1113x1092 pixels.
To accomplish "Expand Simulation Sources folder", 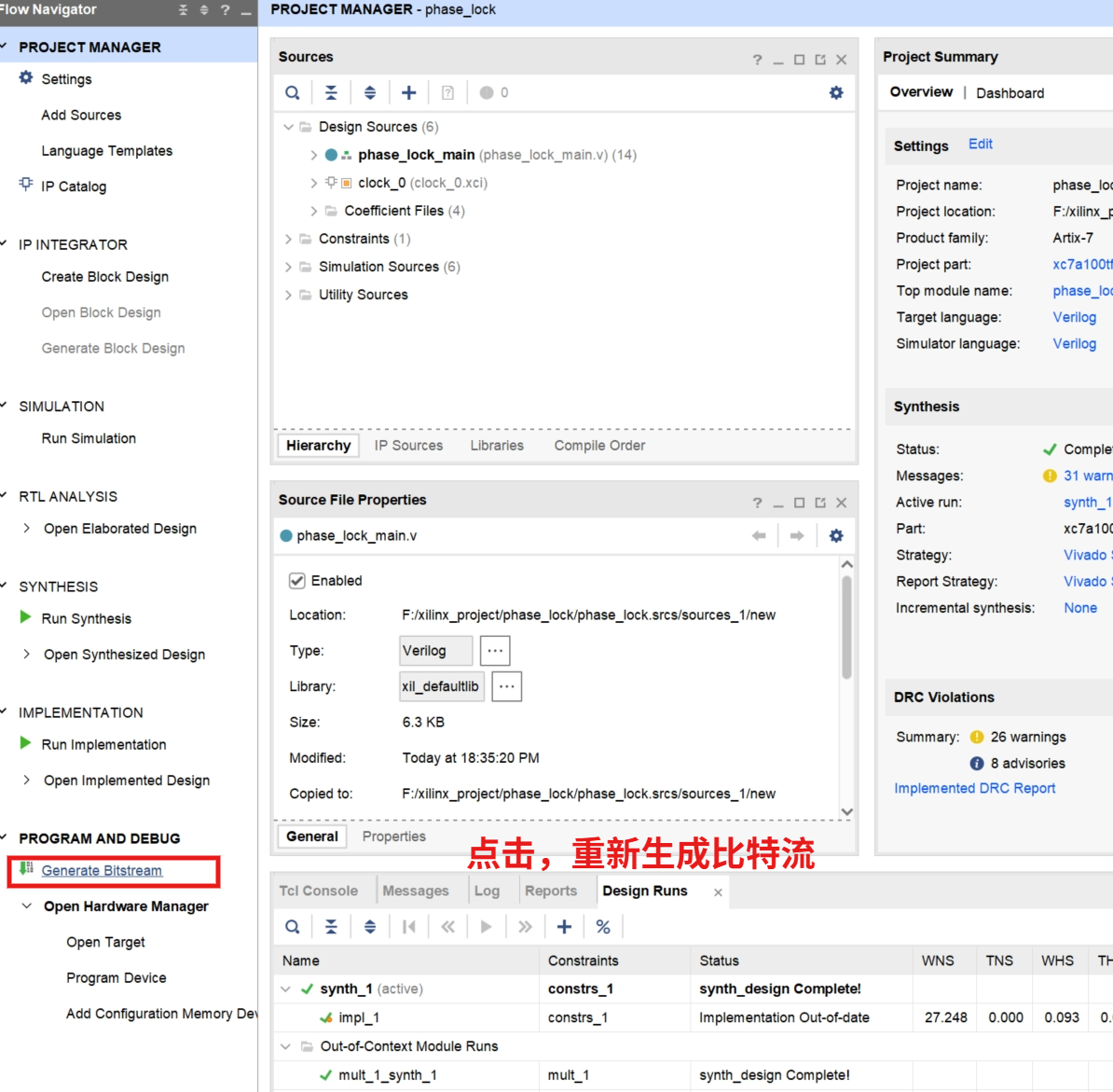I will (x=288, y=267).
